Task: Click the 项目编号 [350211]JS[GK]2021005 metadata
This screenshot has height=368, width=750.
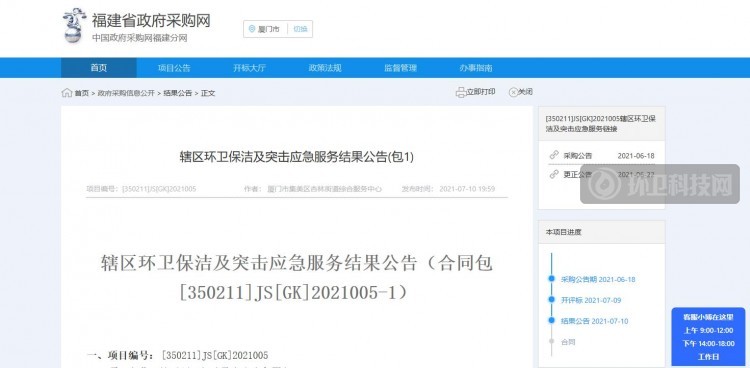Action: click(141, 189)
